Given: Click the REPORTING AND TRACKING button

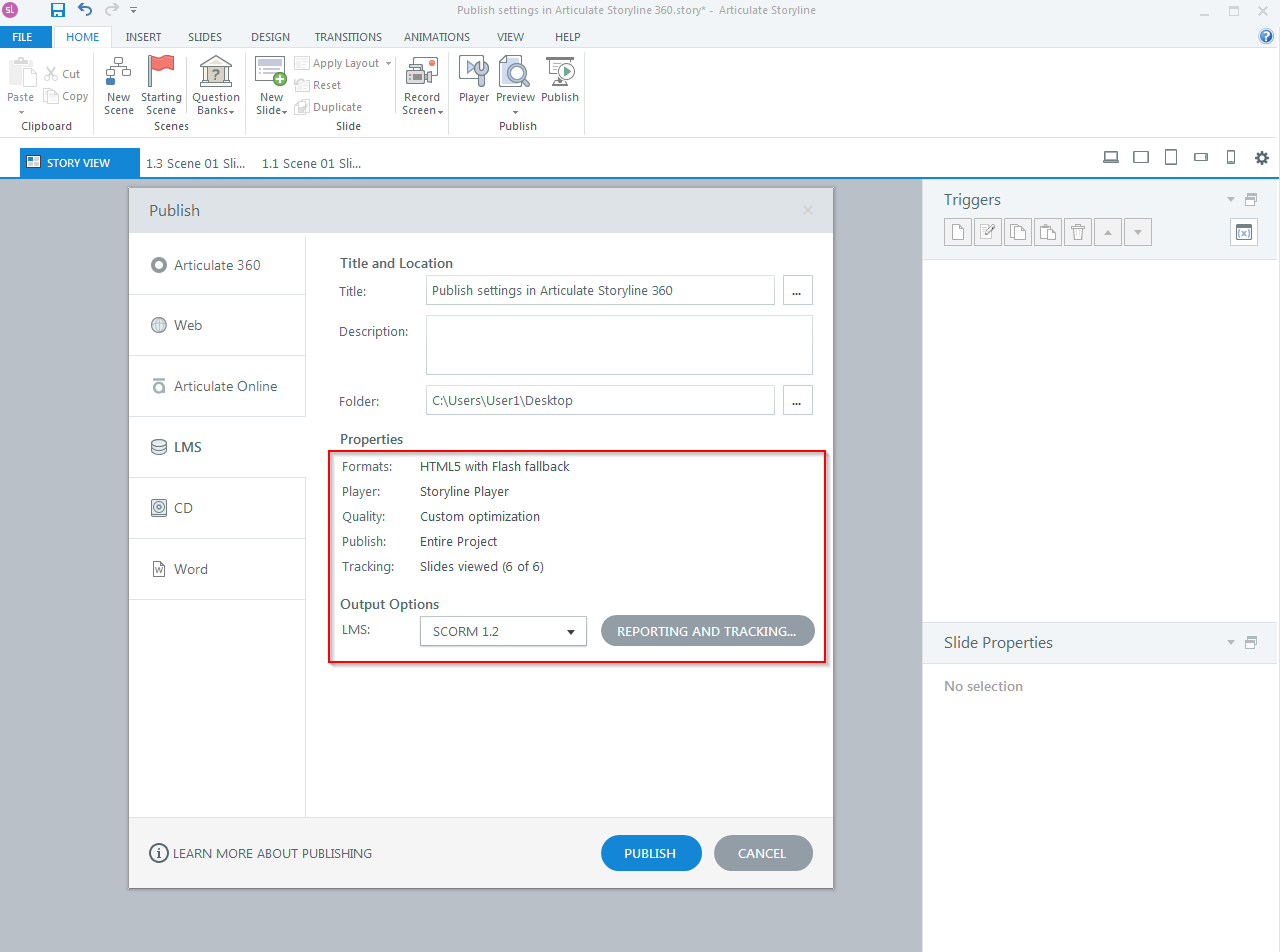Looking at the screenshot, I should (x=708, y=631).
